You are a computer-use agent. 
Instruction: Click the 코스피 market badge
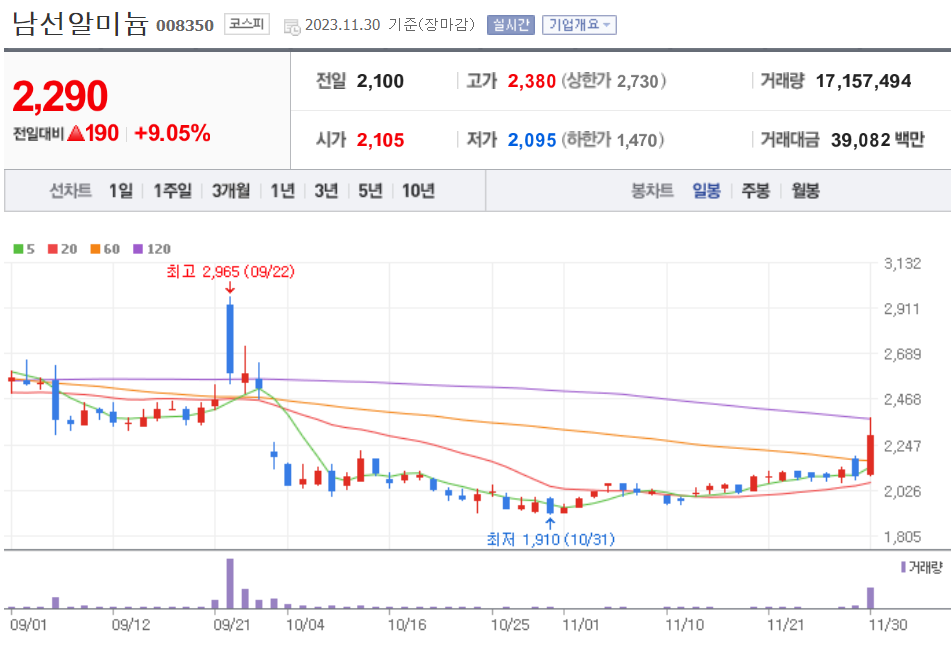coord(247,24)
